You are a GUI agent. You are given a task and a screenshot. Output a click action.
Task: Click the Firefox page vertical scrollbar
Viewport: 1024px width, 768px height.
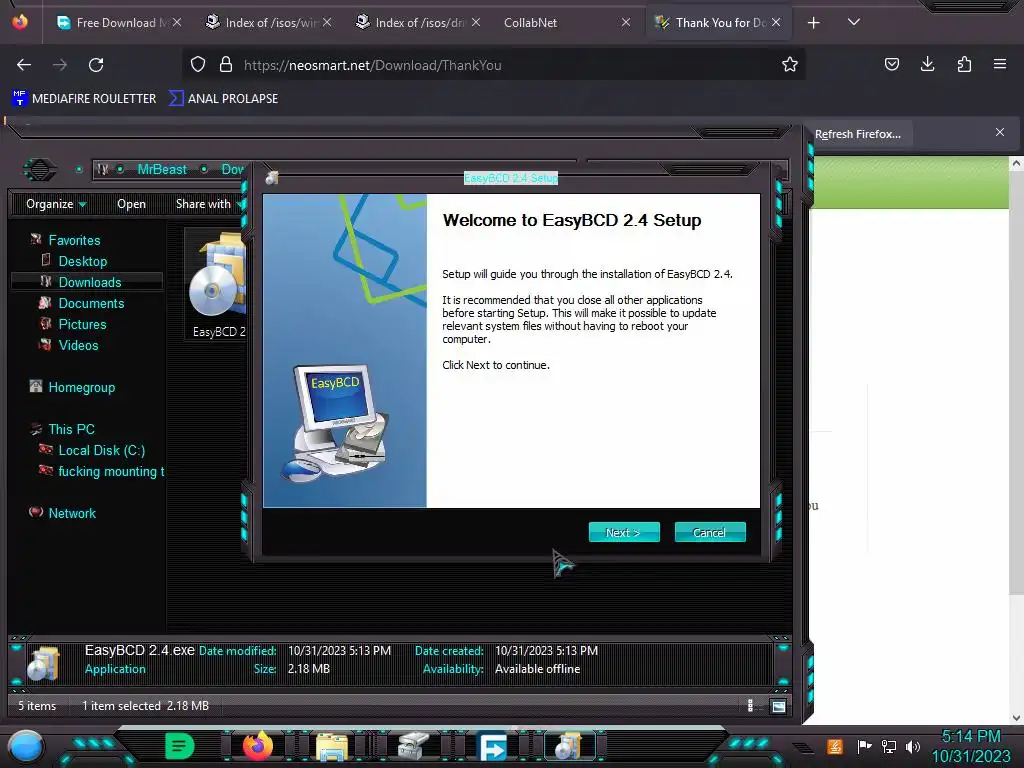coord(1016,441)
